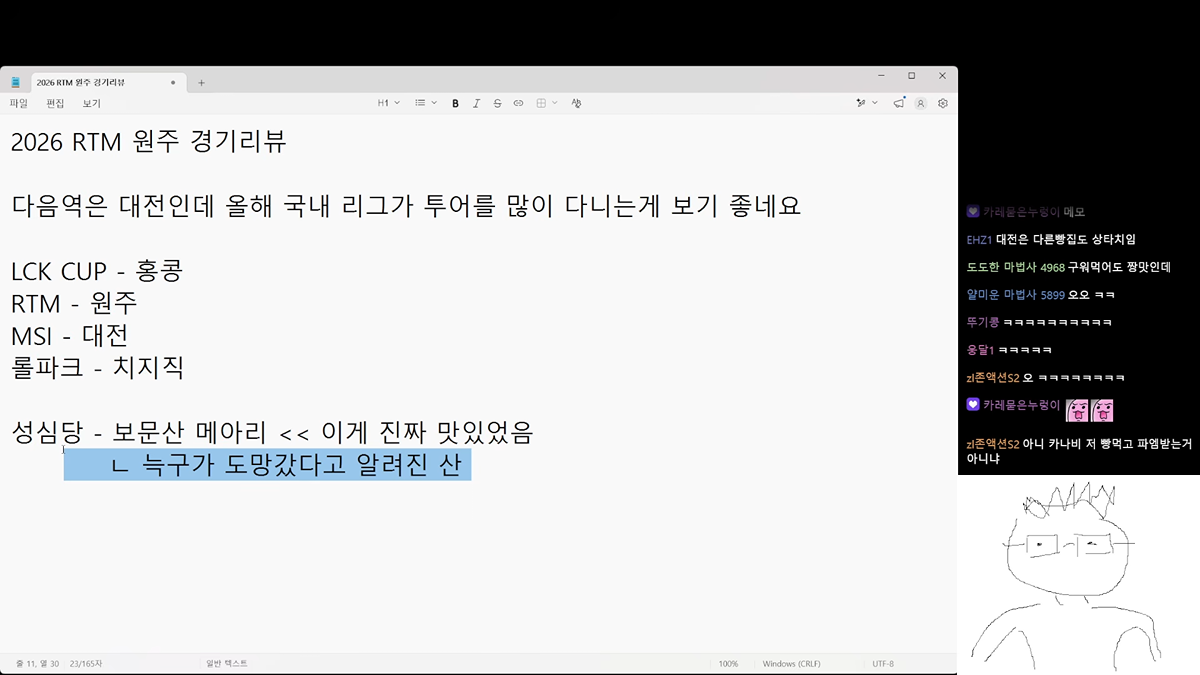Maximize the Notepad window
The image size is (1200, 675).
tap(911, 76)
